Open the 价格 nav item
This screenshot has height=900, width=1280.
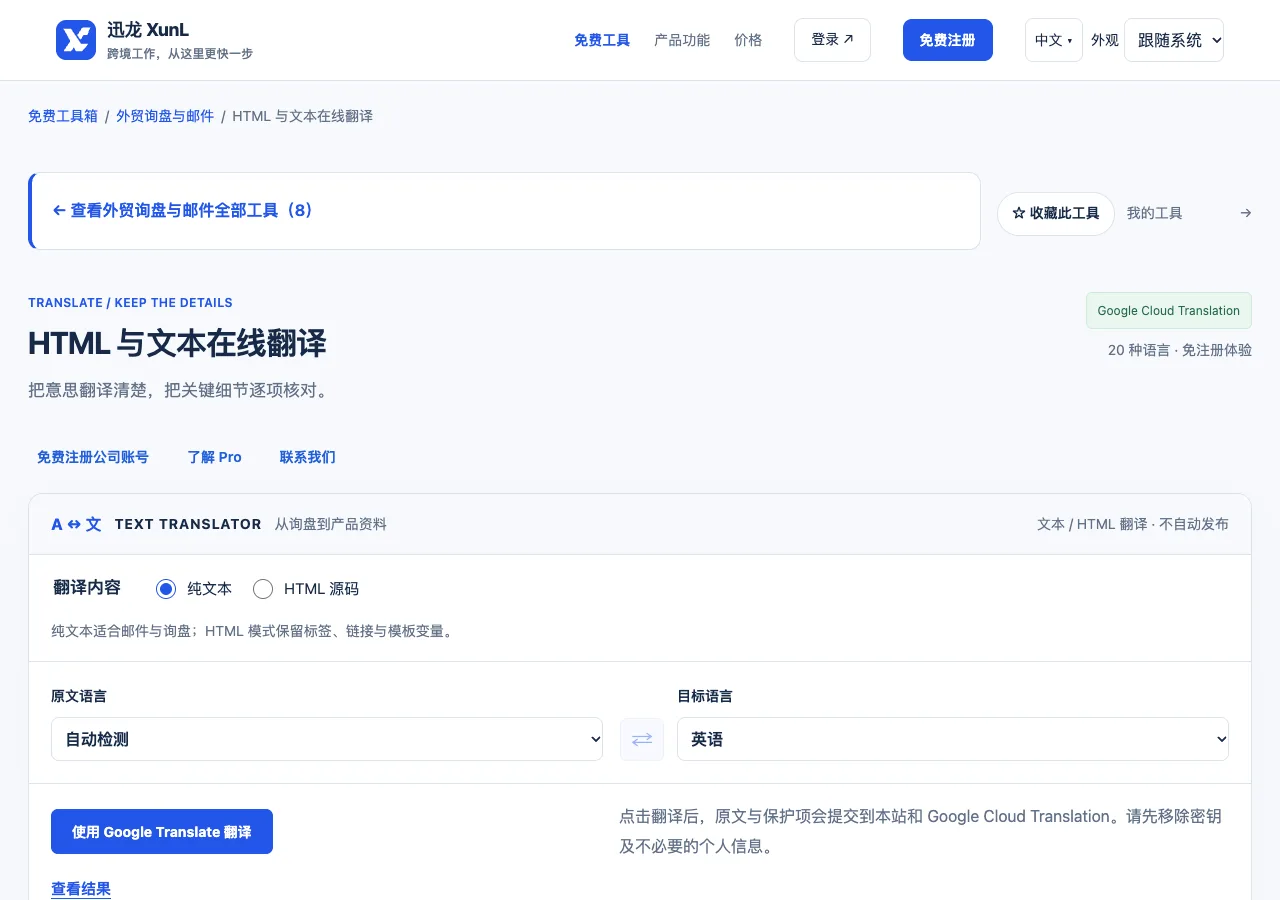748,40
